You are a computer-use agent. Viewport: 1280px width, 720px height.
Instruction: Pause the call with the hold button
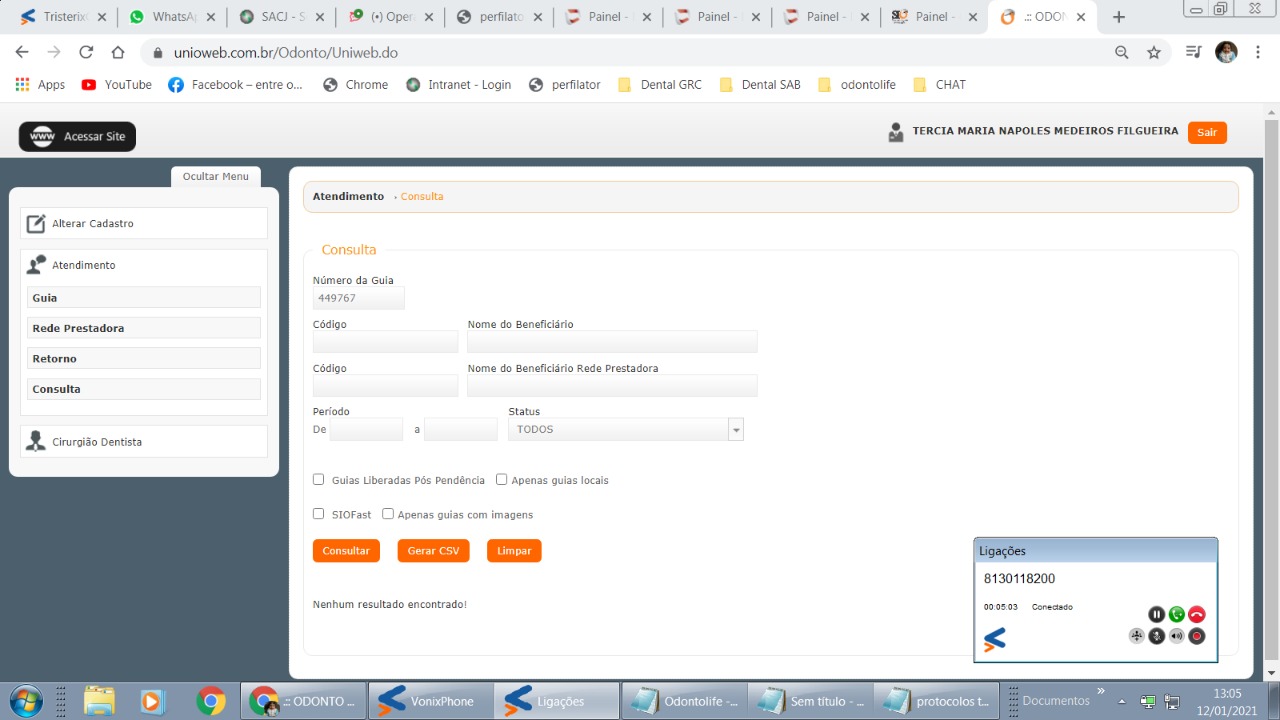coord(1156,615)
